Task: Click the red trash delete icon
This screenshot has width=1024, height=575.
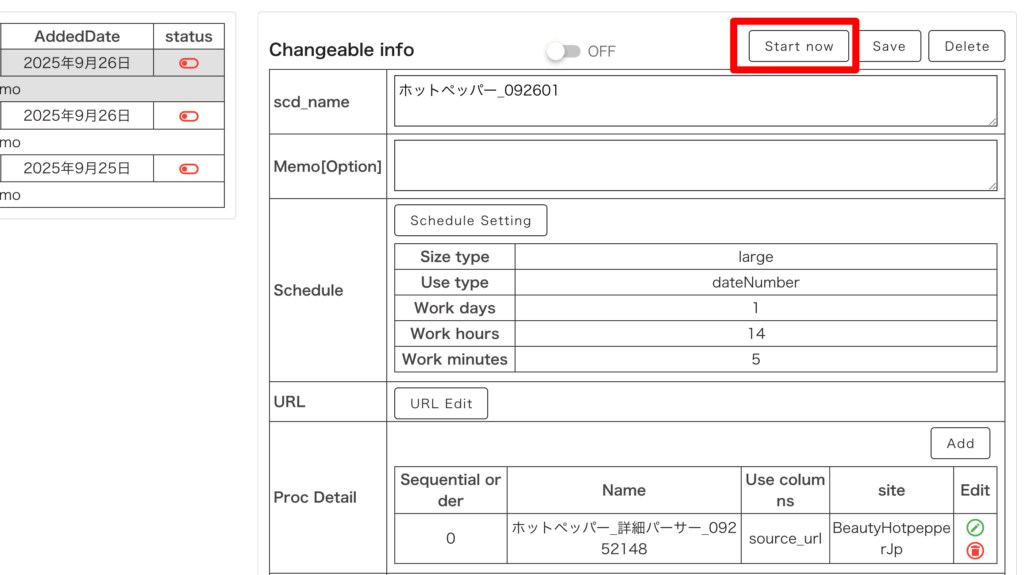Action: click(975, 550)
